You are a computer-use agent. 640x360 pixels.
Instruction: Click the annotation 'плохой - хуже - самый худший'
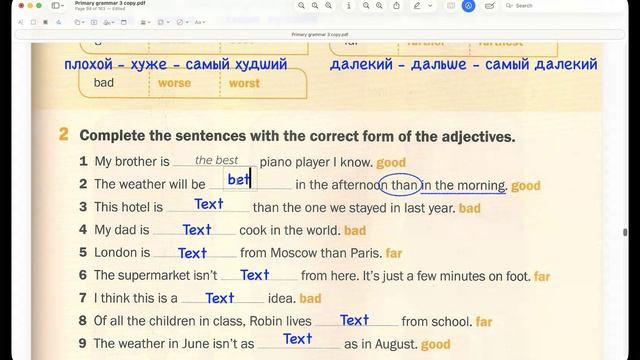pyautogui.click(x=176, y=64)
